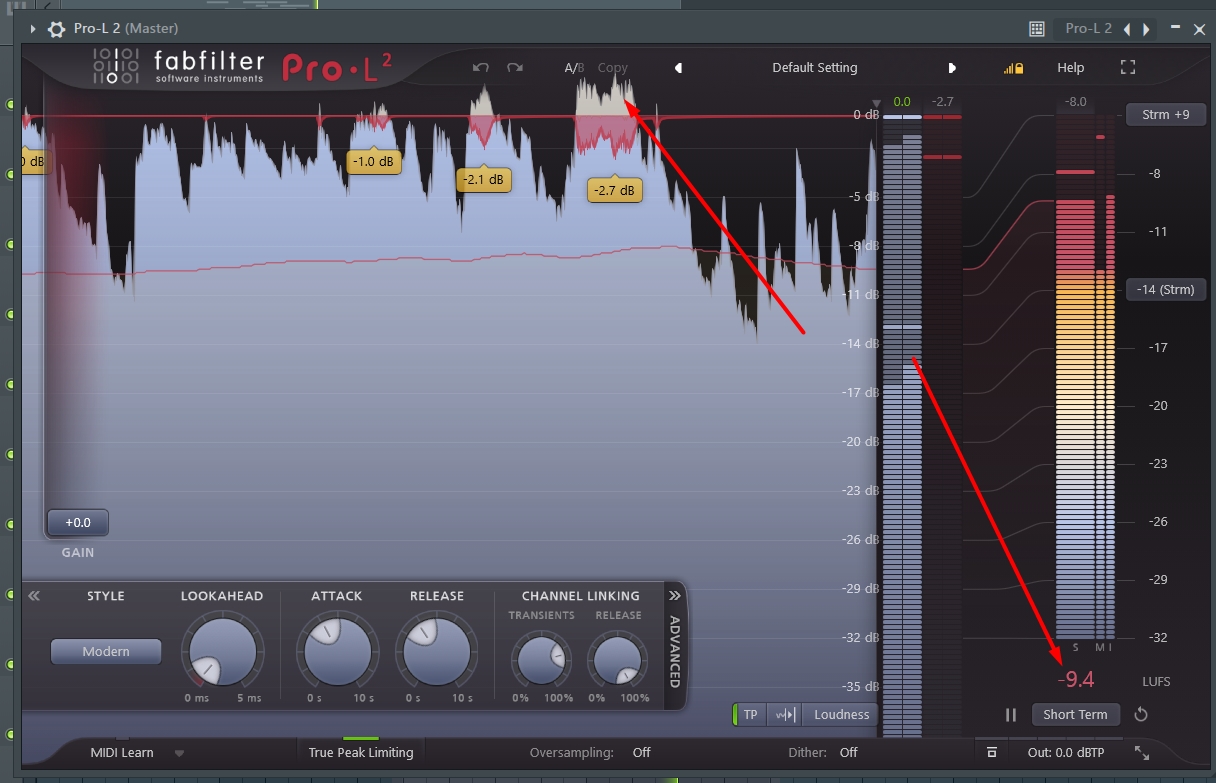Click the resize interface arrows icon
Image resolution: width=1216 pixels, height=783 pixels.
point(1142,752)
